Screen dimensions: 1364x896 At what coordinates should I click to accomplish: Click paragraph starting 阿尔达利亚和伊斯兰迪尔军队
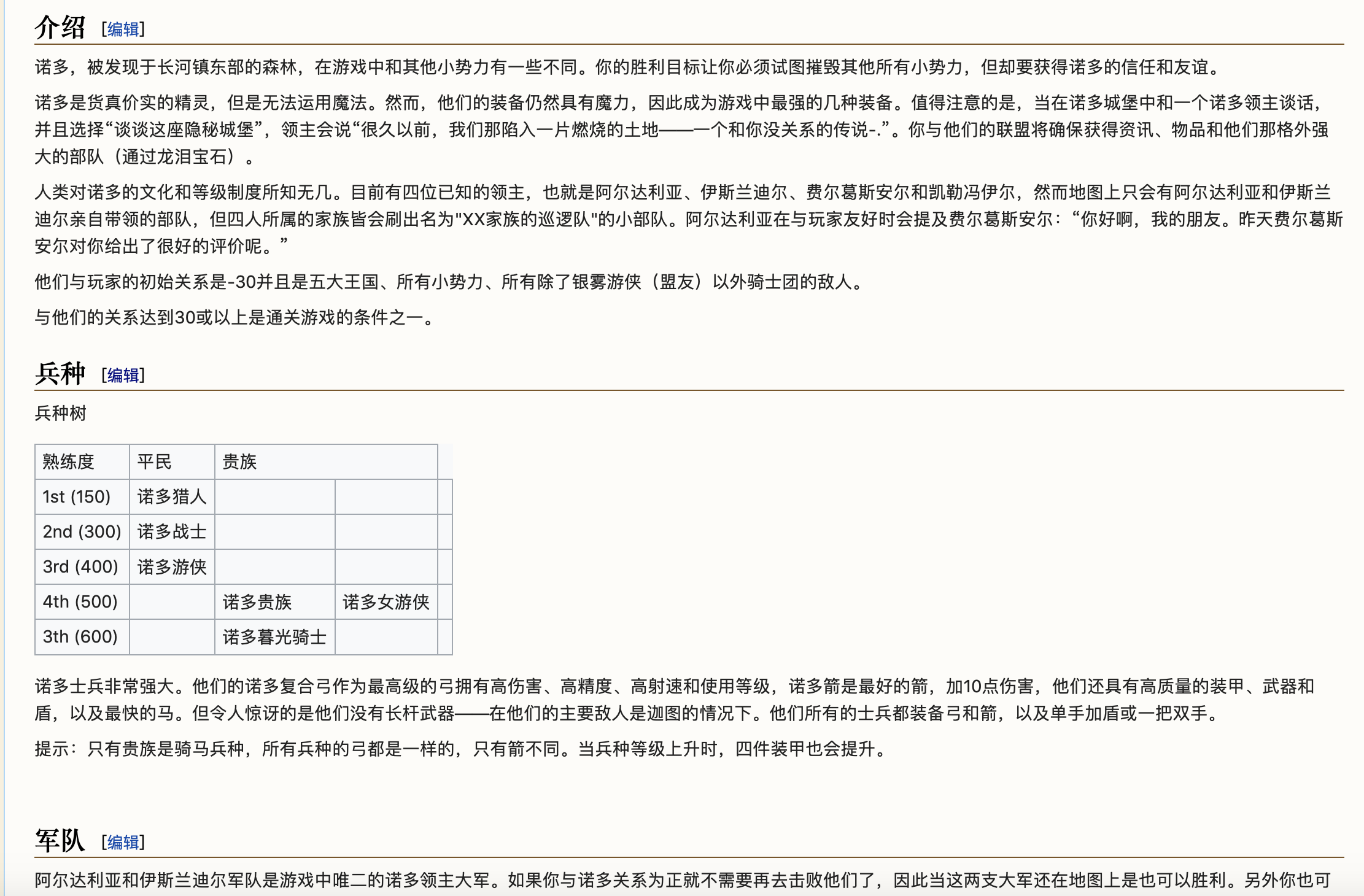tap(683, 880)
